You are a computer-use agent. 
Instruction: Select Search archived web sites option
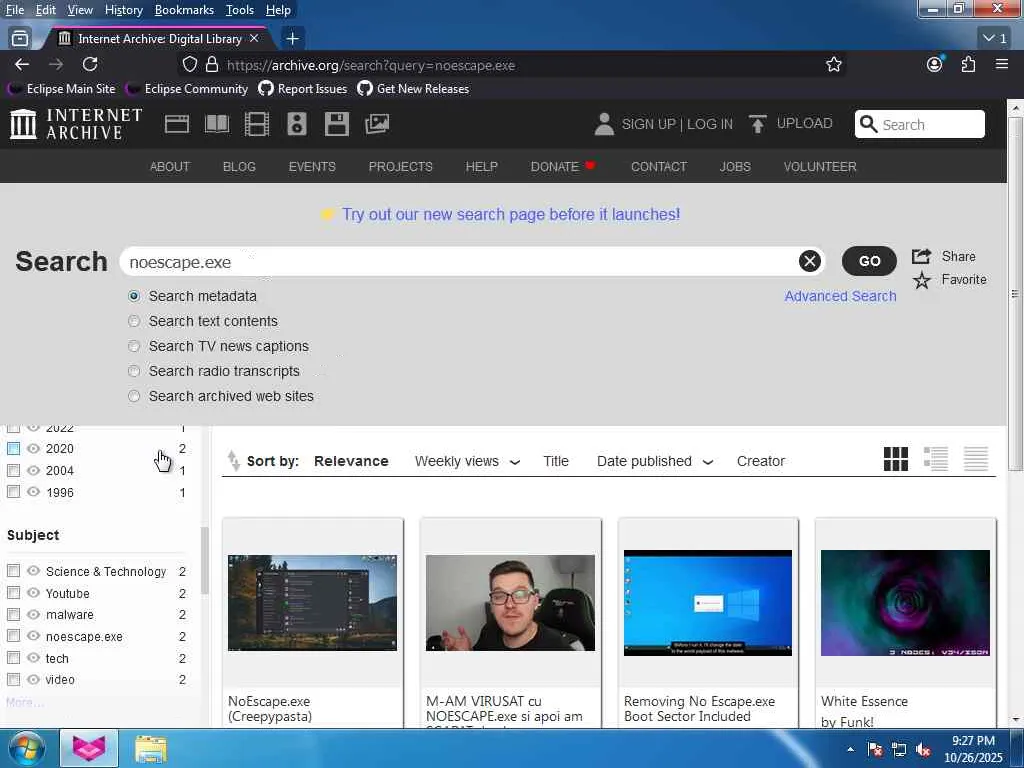tap(134, 396)
